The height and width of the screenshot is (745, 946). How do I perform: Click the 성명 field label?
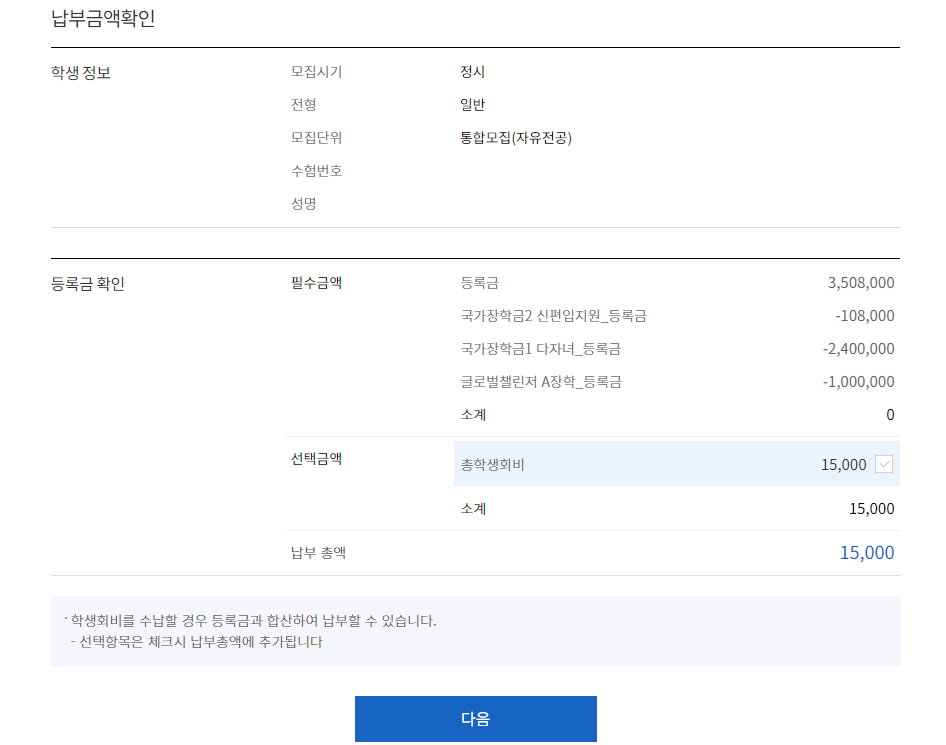click(x=304, y=204)
